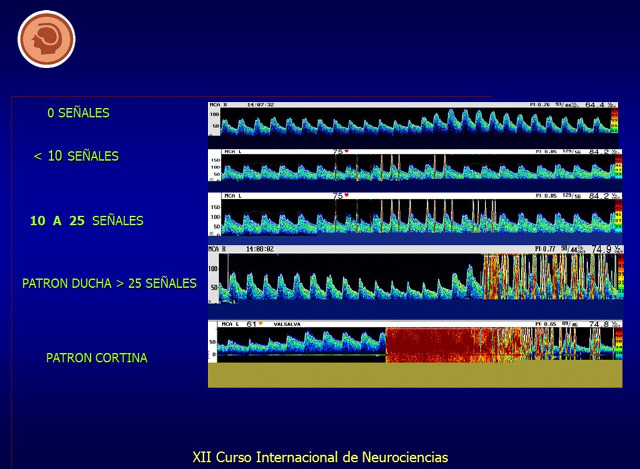
Task: Select the '10 A 25 SEÑALES' label
Action: coord(87,220)
